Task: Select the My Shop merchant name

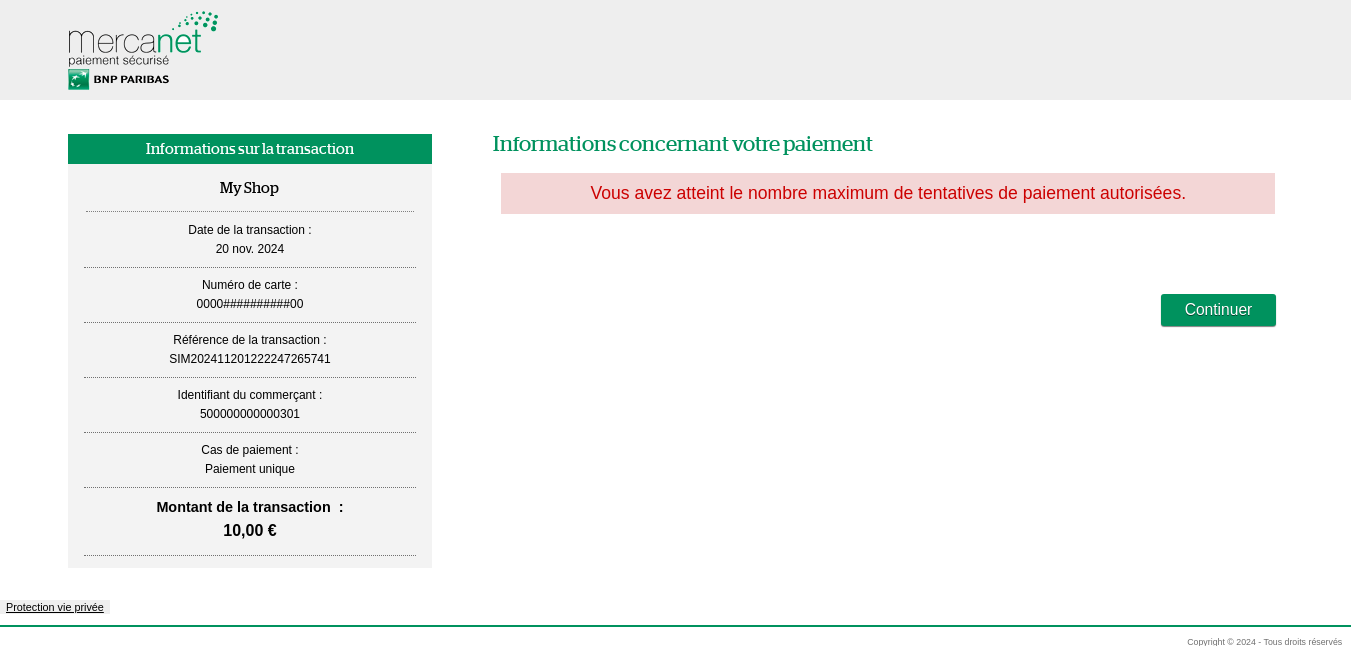Action: pyautogui.click(x=249, y=188)
